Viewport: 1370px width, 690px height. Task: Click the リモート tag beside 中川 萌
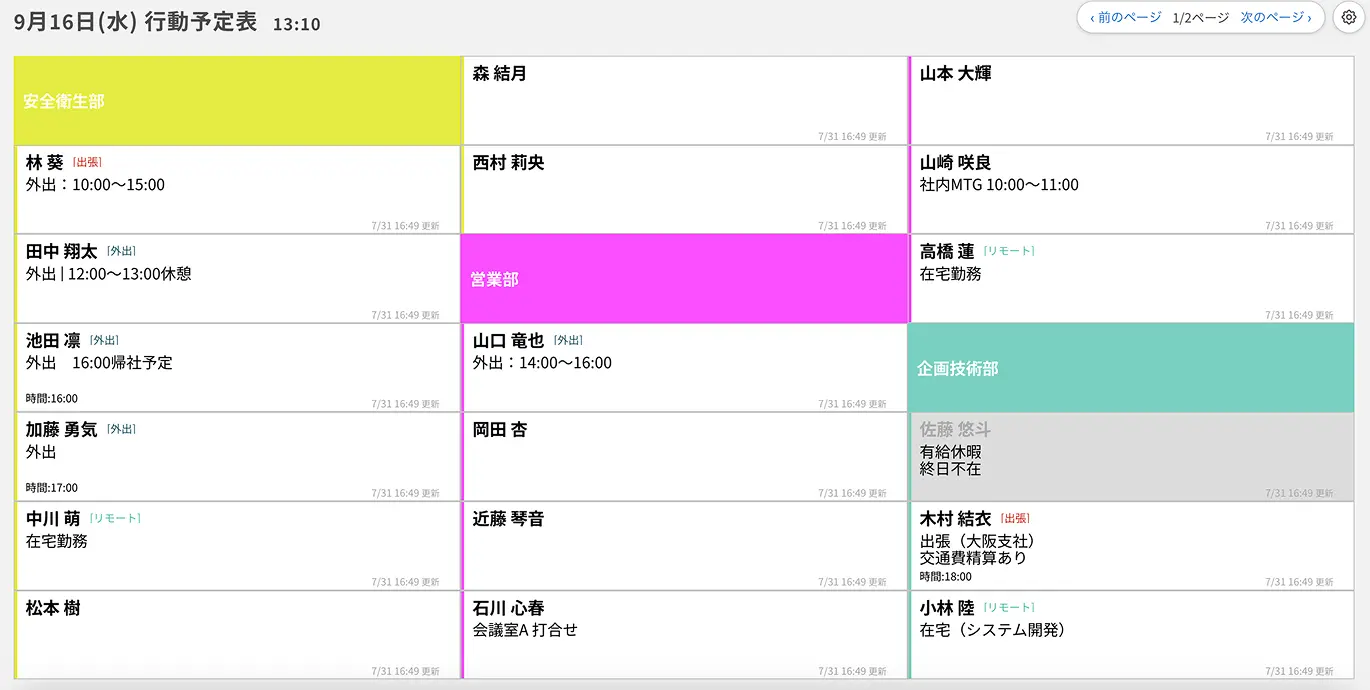[115, 518]
